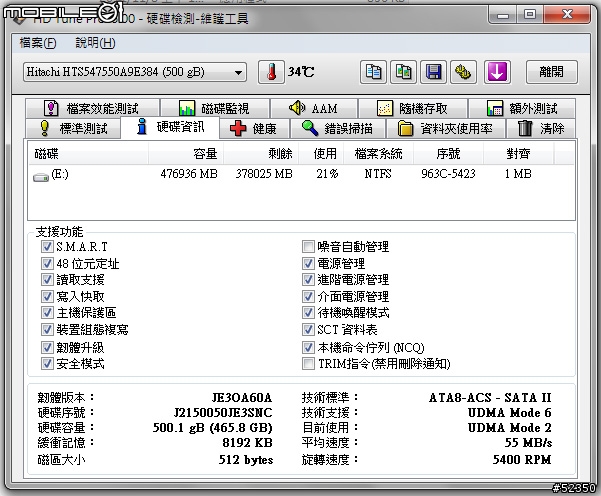Click the floppy disk save icon

tap(433, 72)
